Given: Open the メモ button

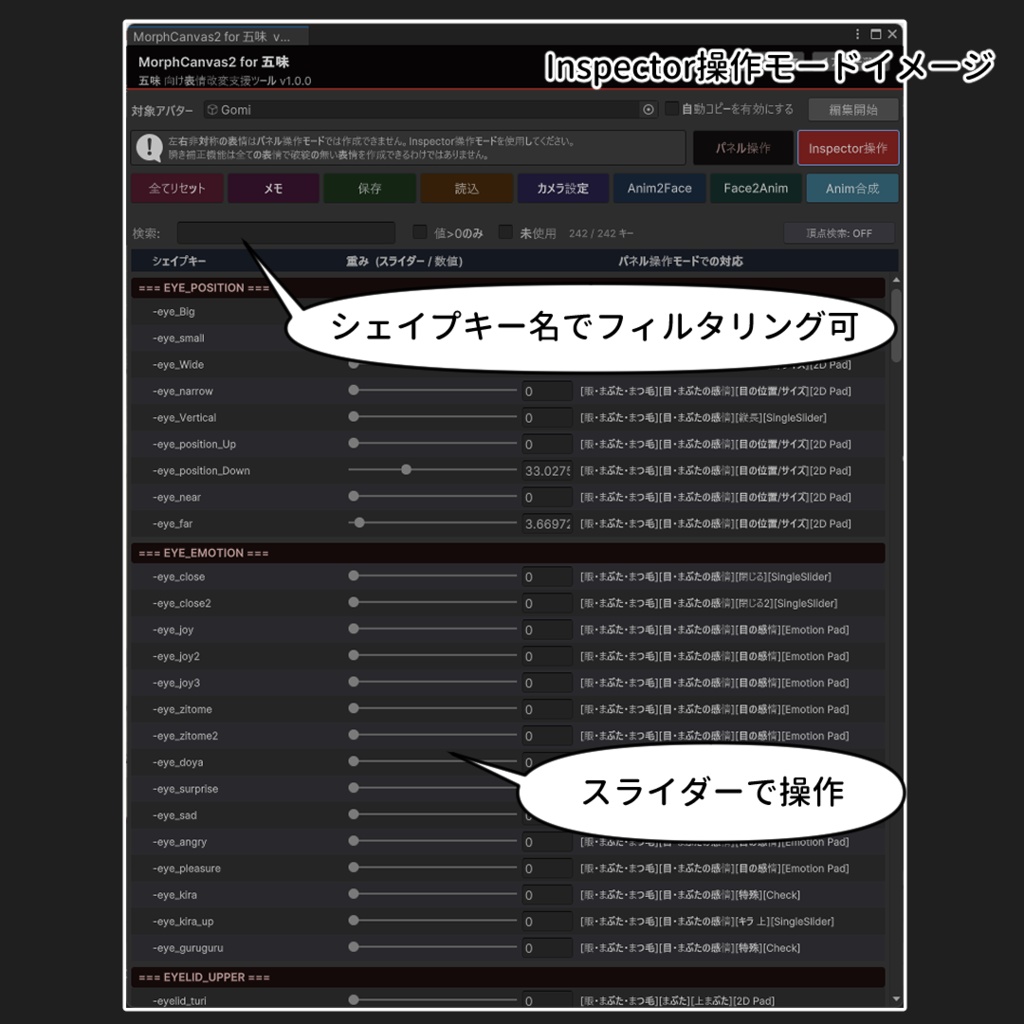Looking at the screenshot, I should pyautogui.click(x=274, y=189).
